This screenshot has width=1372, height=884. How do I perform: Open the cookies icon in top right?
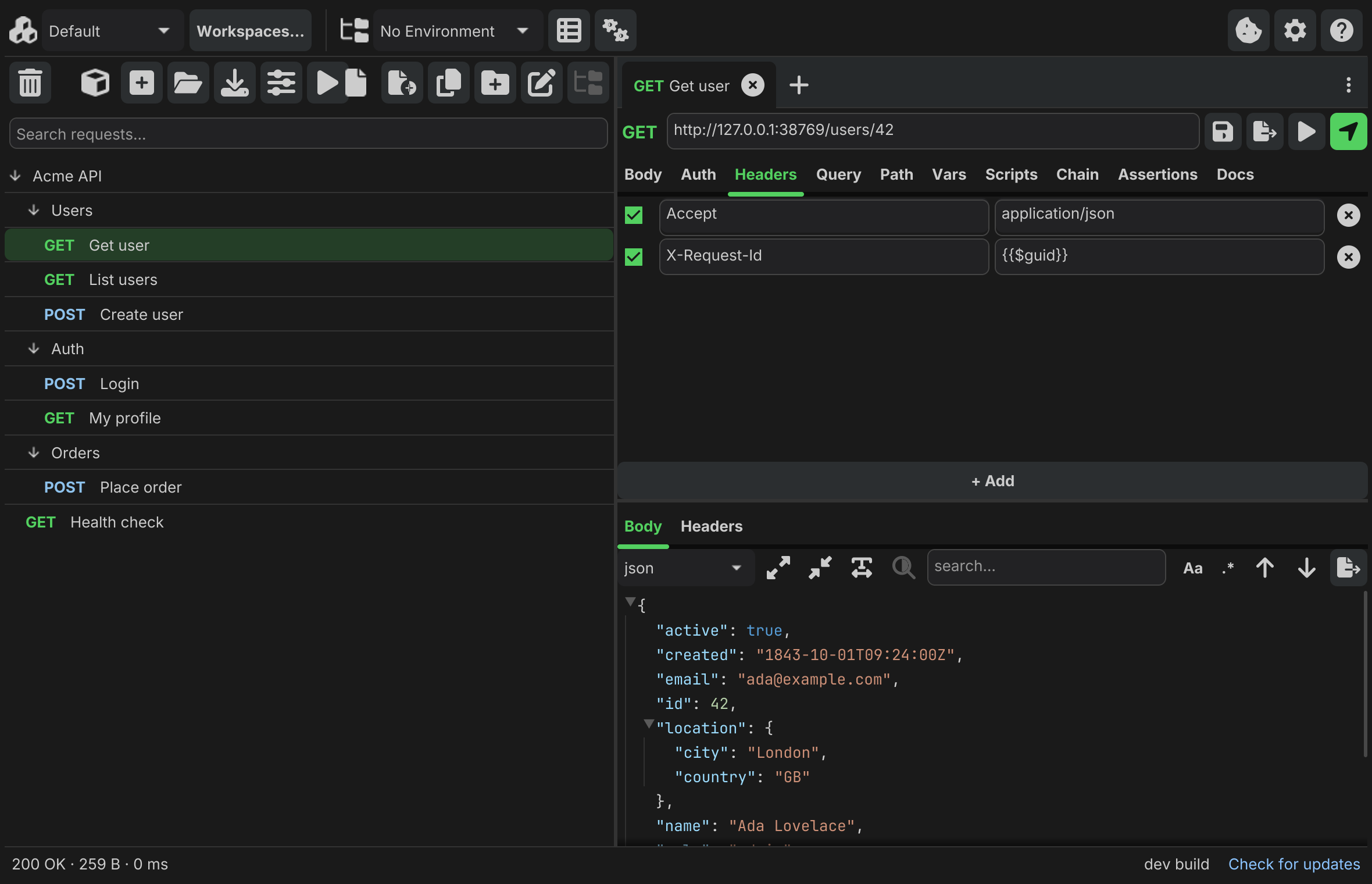click(1248, 30)
